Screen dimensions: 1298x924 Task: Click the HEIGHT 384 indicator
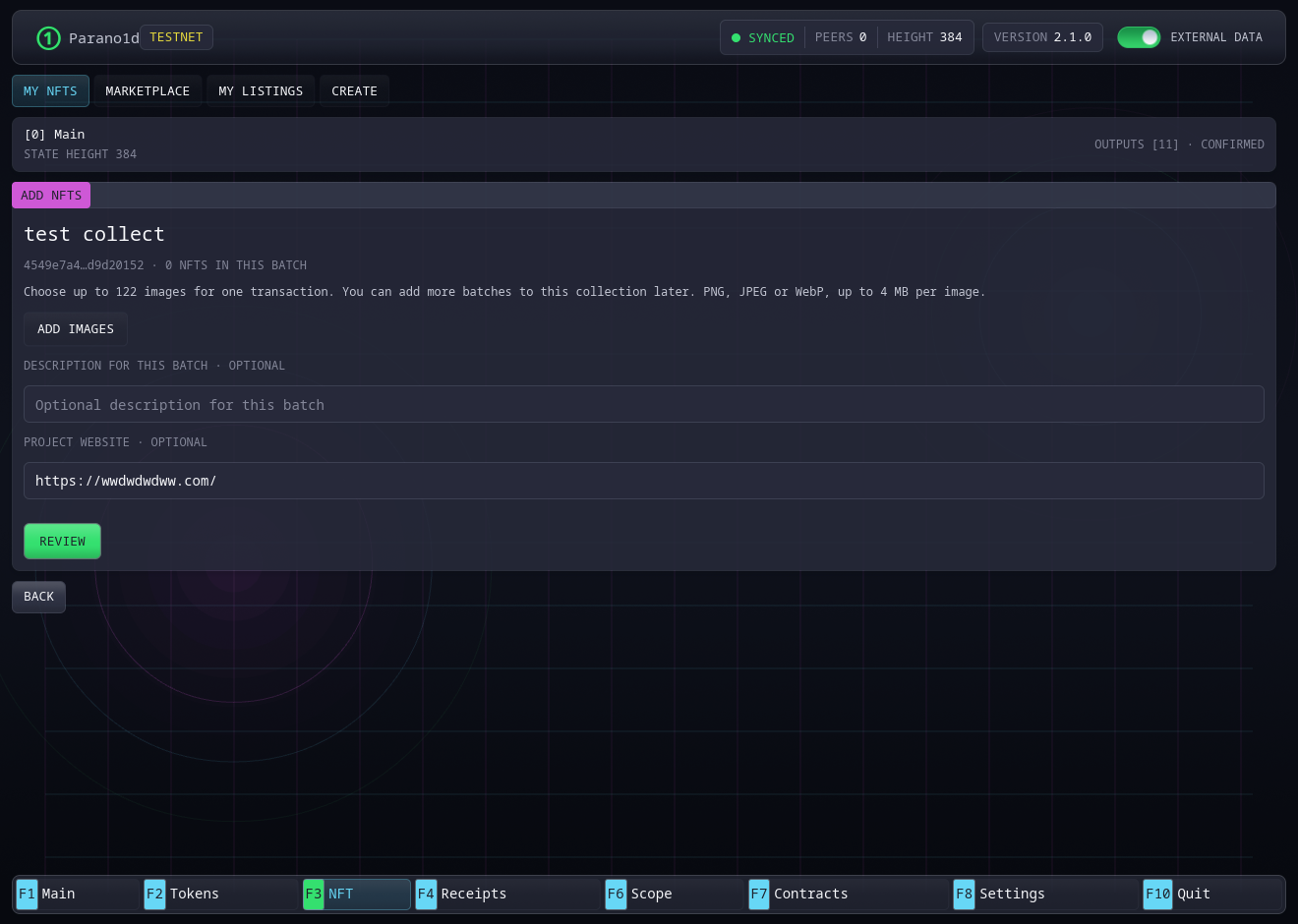tap(924, 37)
